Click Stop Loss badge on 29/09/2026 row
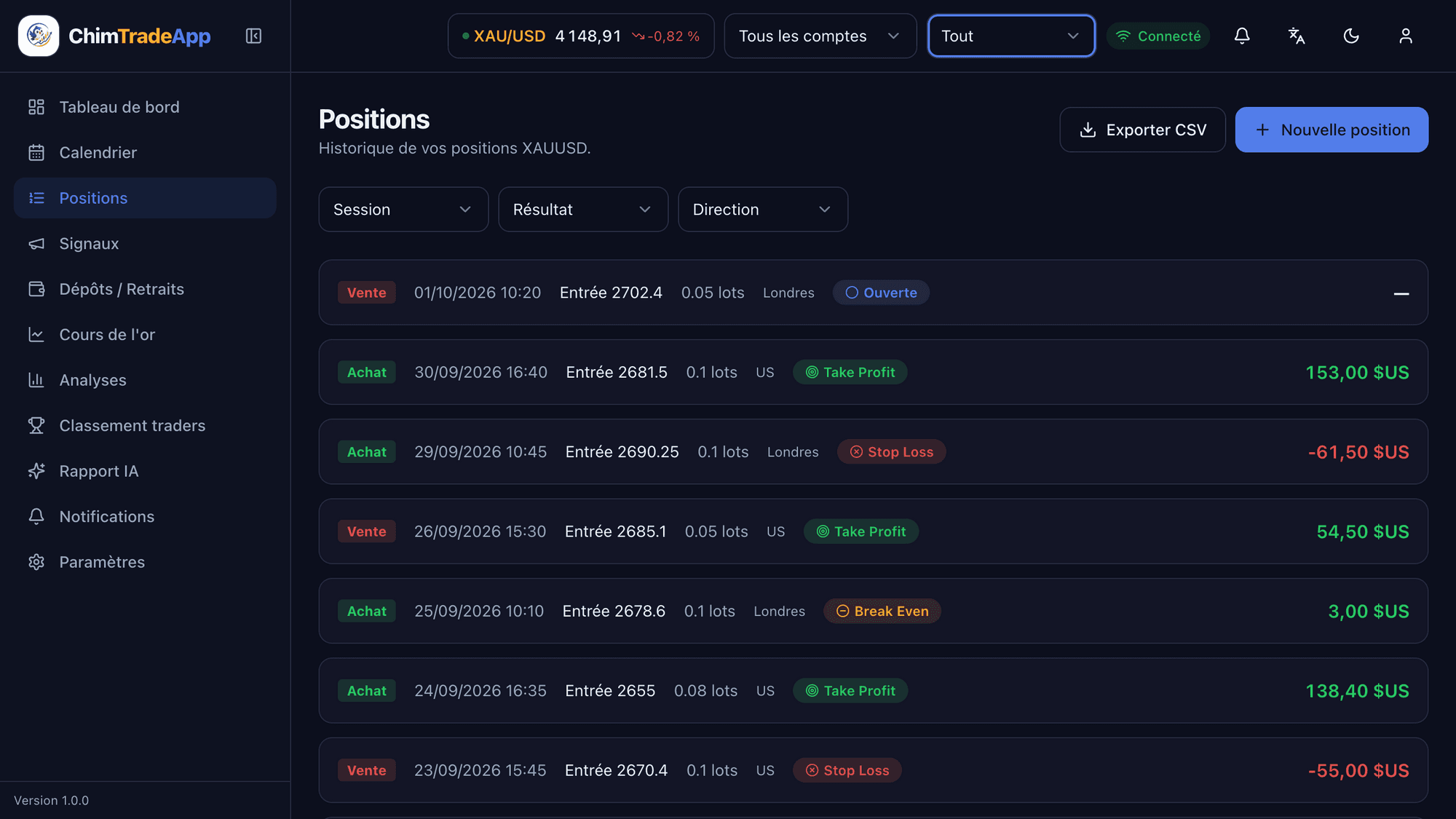 pyautogui.click(x=892, y=452)
